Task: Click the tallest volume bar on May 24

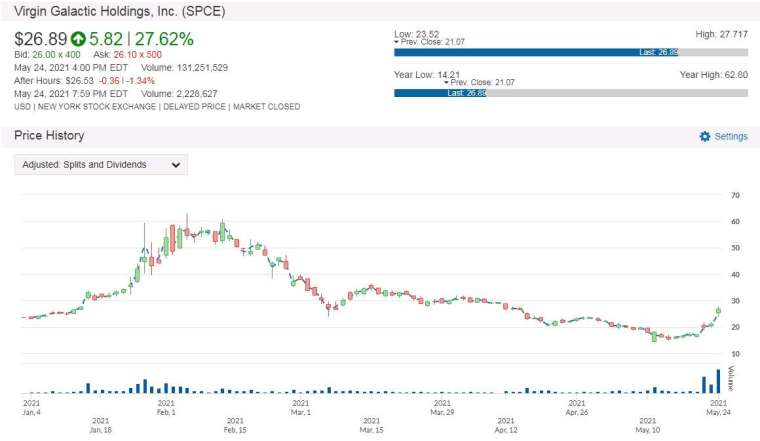Action: coord(718,381)
